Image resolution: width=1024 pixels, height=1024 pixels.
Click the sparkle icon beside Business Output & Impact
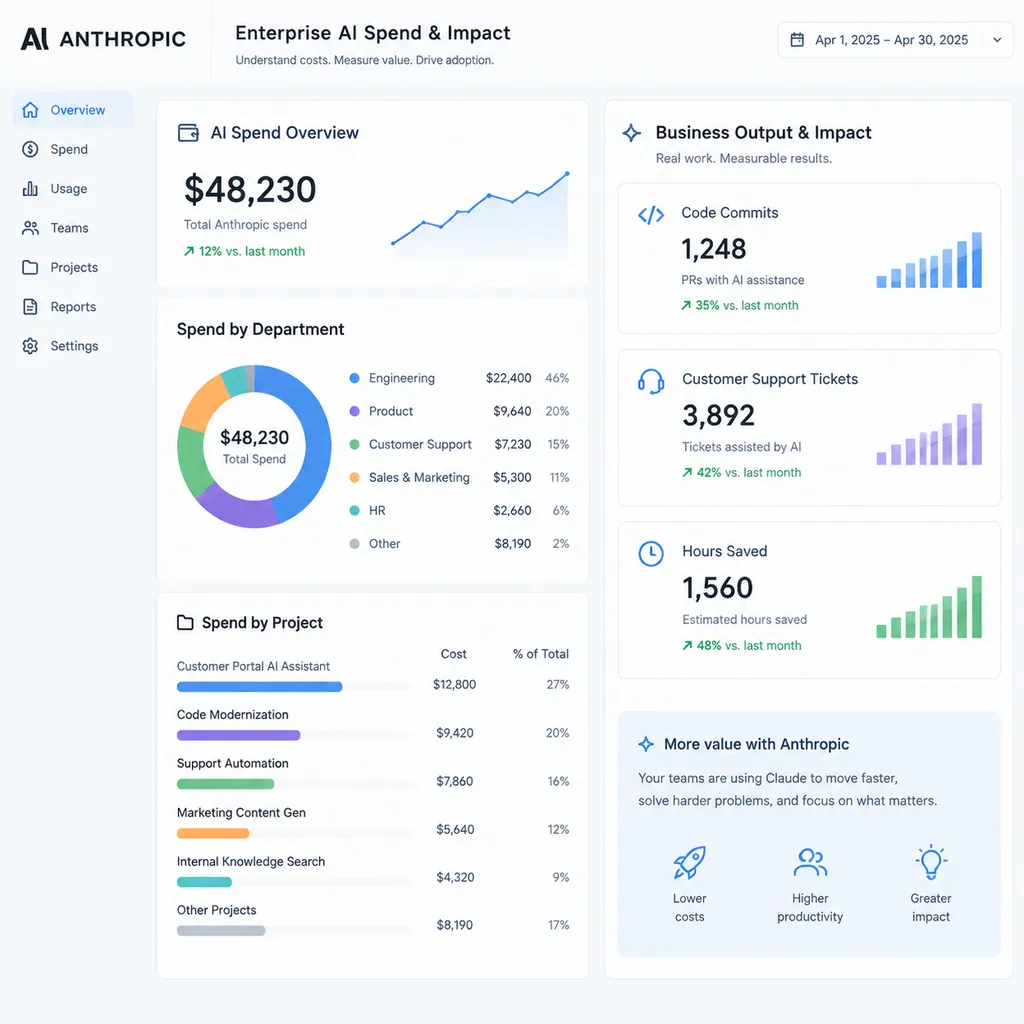[632, 133]
